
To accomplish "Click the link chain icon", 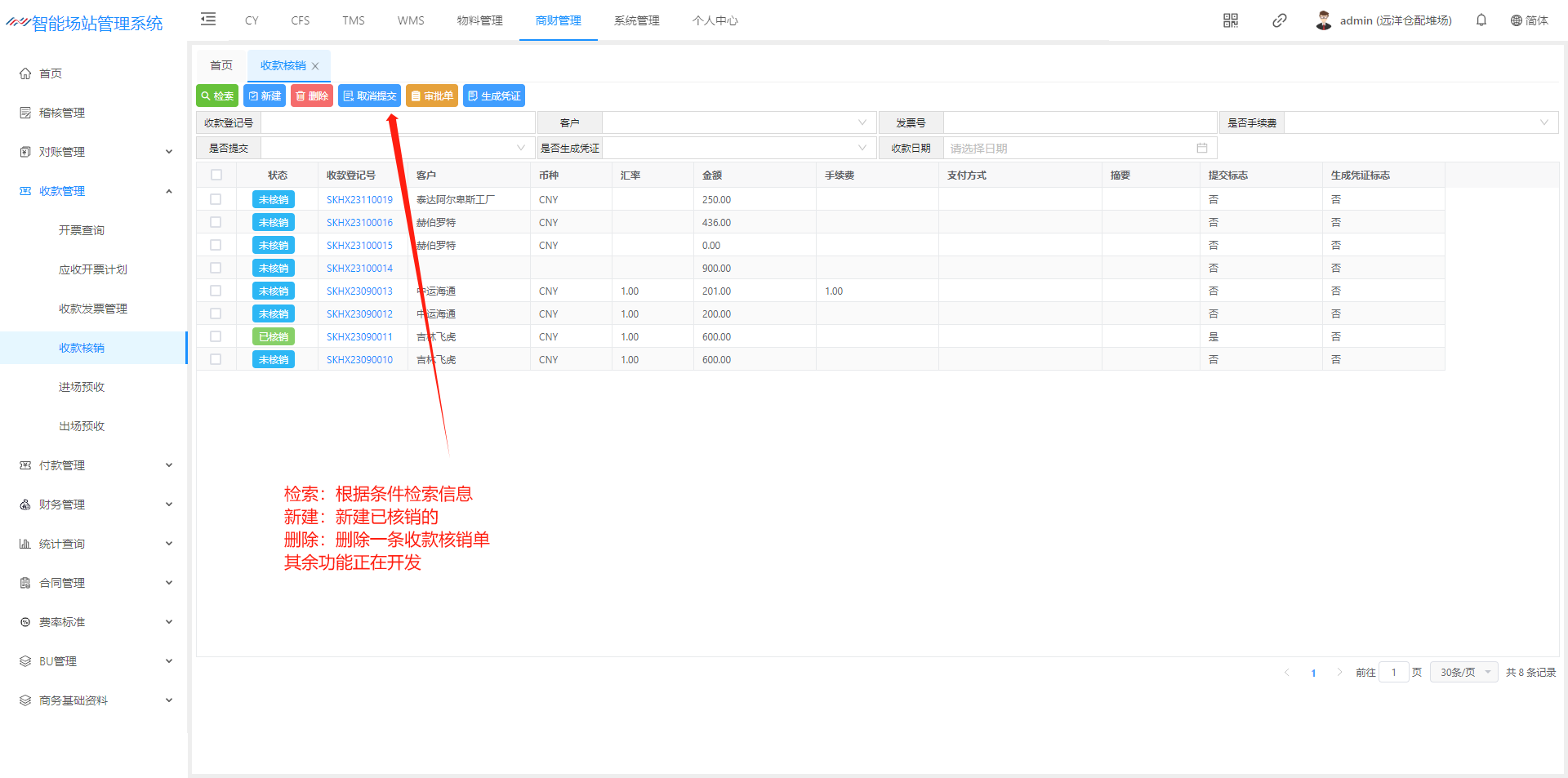I will point(1279,20).
